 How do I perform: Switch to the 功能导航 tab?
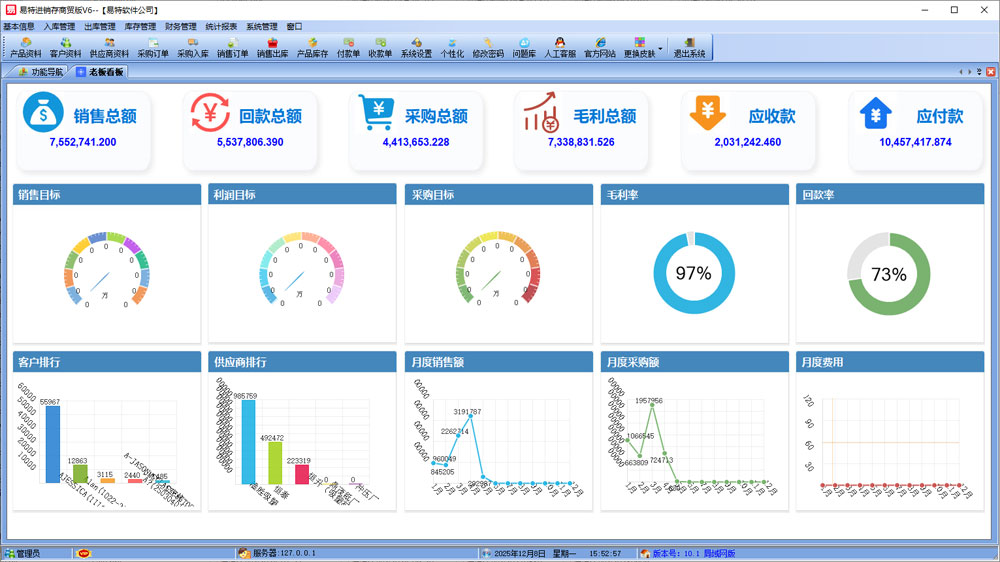(x=40, y=72)
